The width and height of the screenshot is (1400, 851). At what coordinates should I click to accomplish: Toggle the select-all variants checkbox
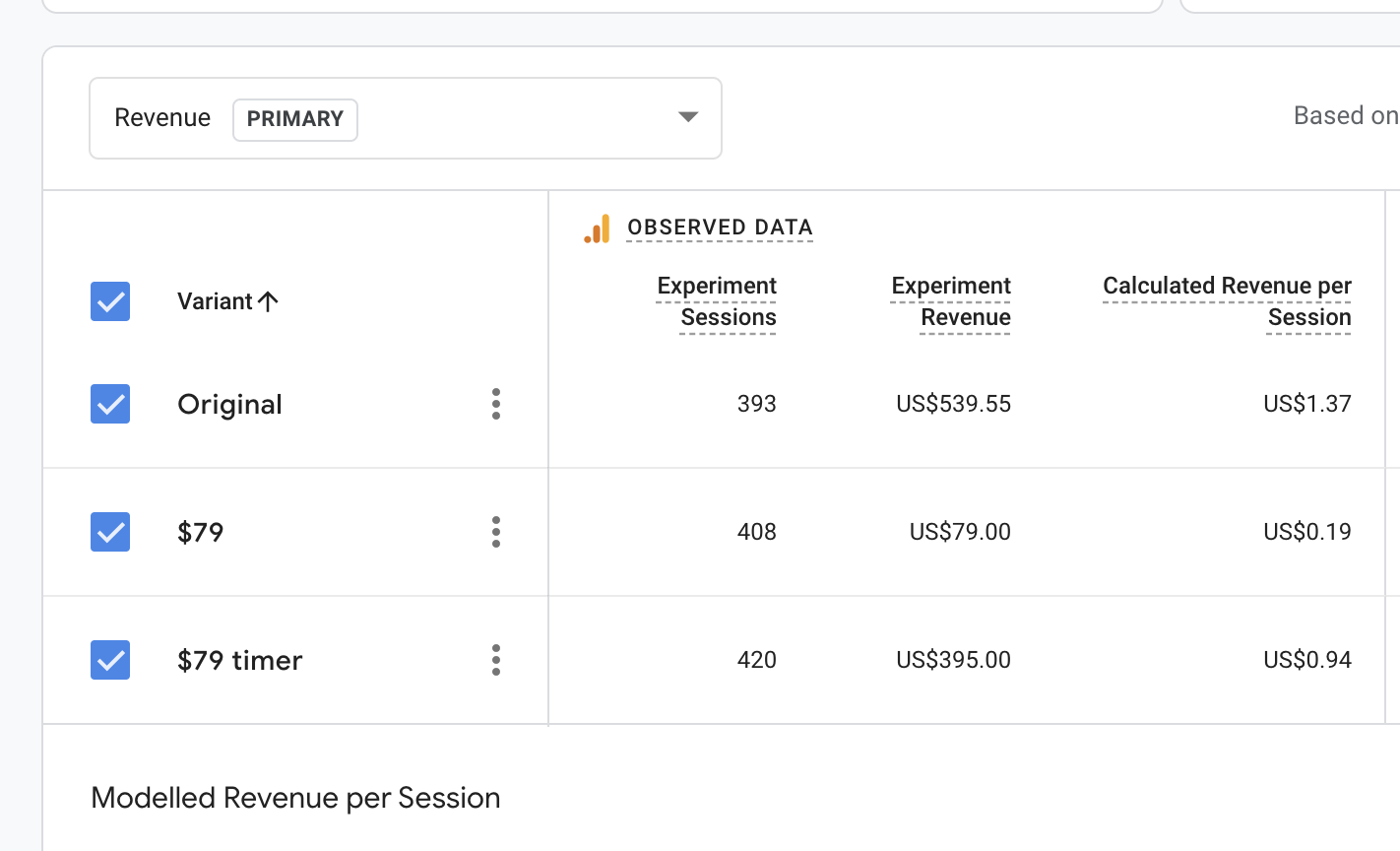[x=110, y=301]
